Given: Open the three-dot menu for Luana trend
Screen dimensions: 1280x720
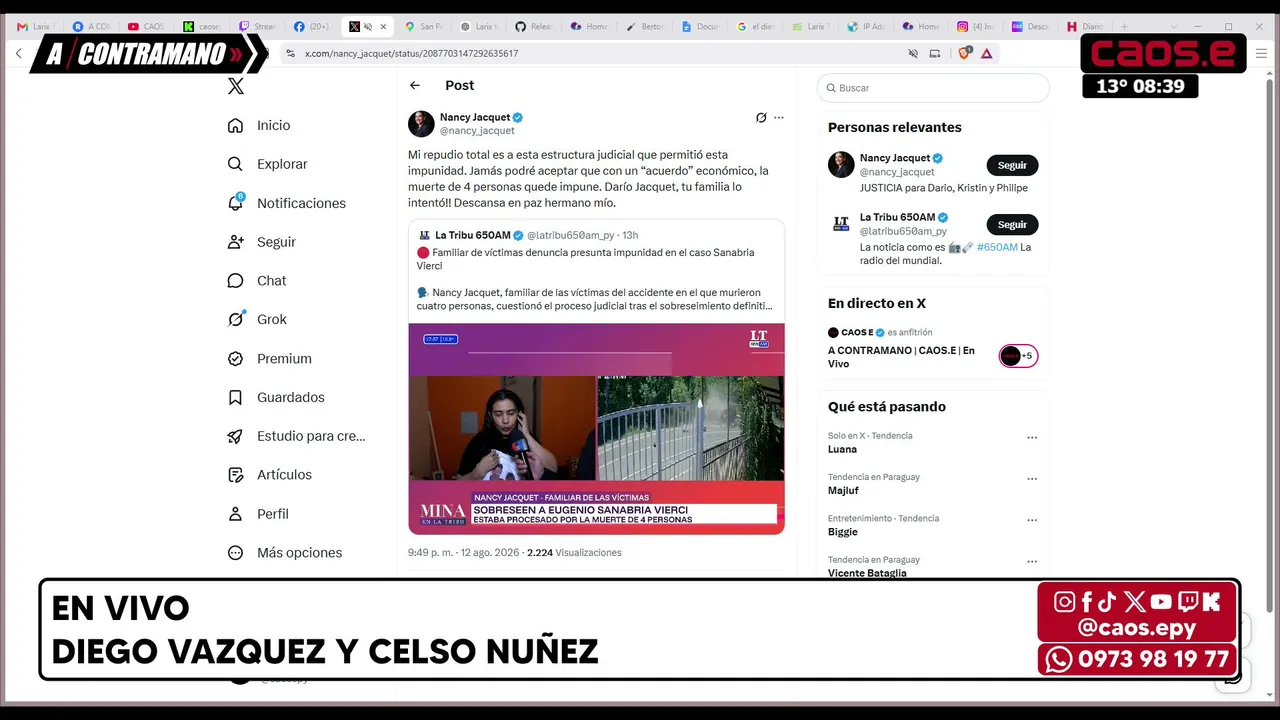Looking at the screenshot, I should pos(1032,437).
